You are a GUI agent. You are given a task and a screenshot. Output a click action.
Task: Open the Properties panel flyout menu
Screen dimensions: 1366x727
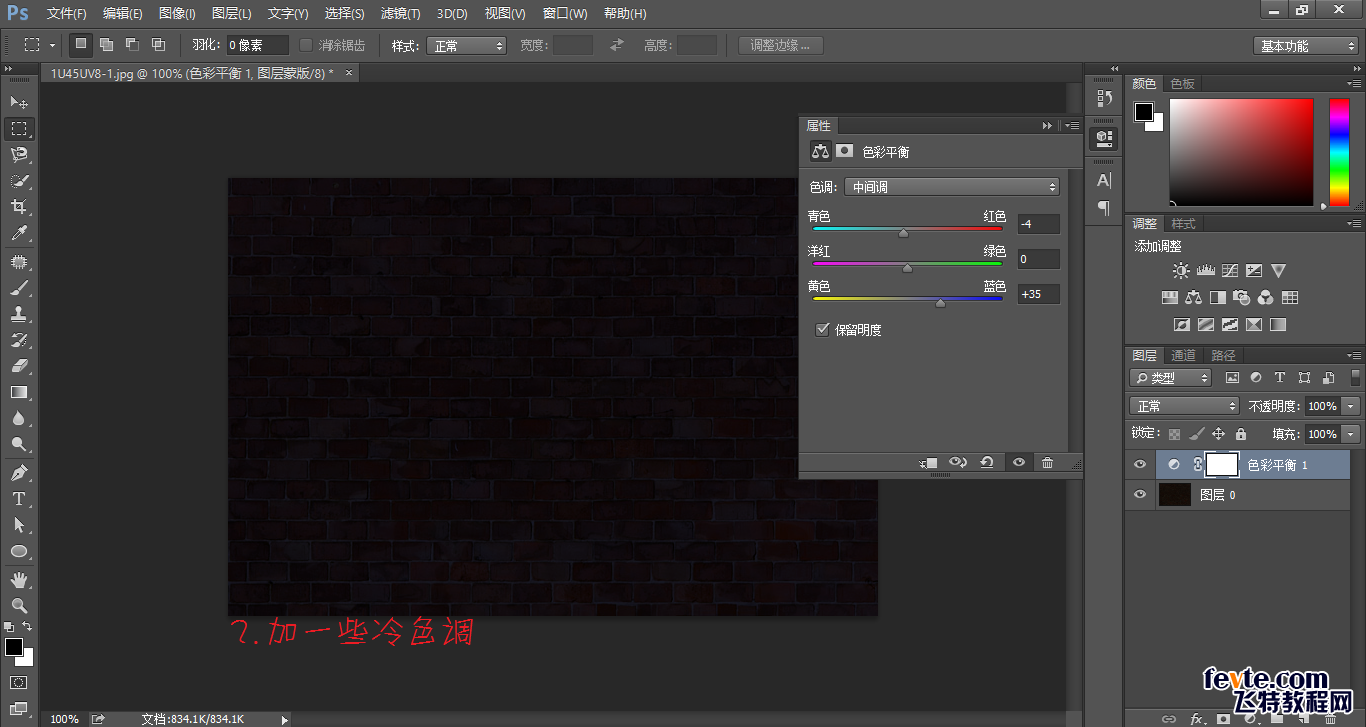tap(1072, 126)
